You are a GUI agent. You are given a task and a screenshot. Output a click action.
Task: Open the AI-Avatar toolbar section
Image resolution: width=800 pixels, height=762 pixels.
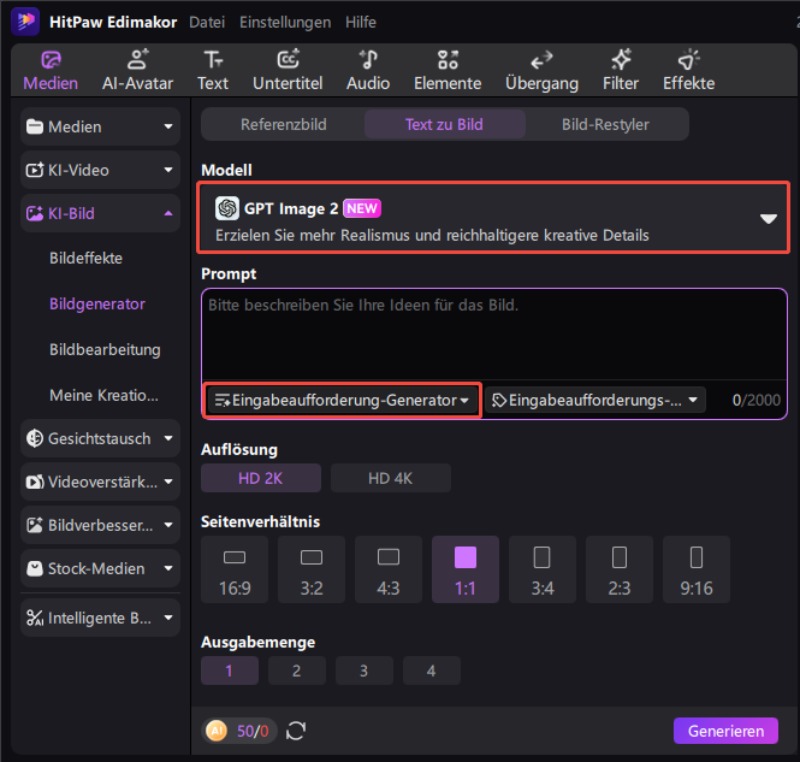[x=137, y=70]
